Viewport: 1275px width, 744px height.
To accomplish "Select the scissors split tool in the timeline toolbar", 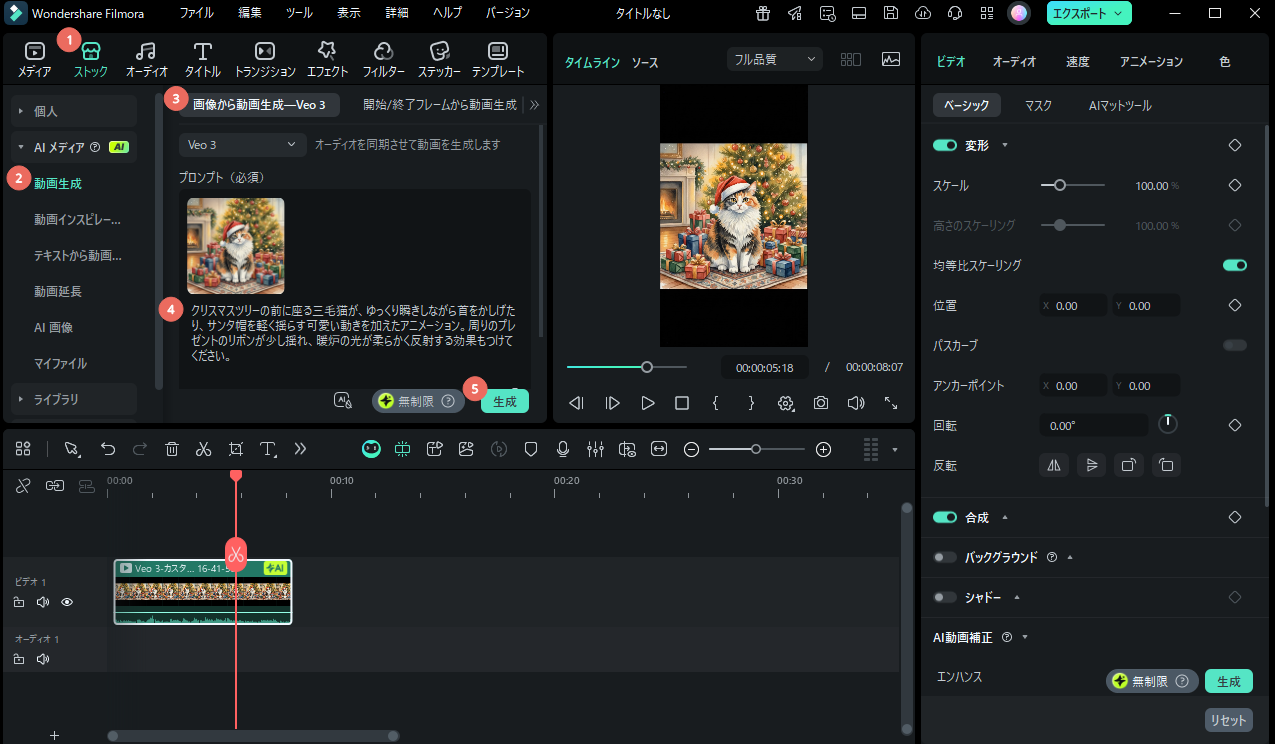I will click(204, 448).
